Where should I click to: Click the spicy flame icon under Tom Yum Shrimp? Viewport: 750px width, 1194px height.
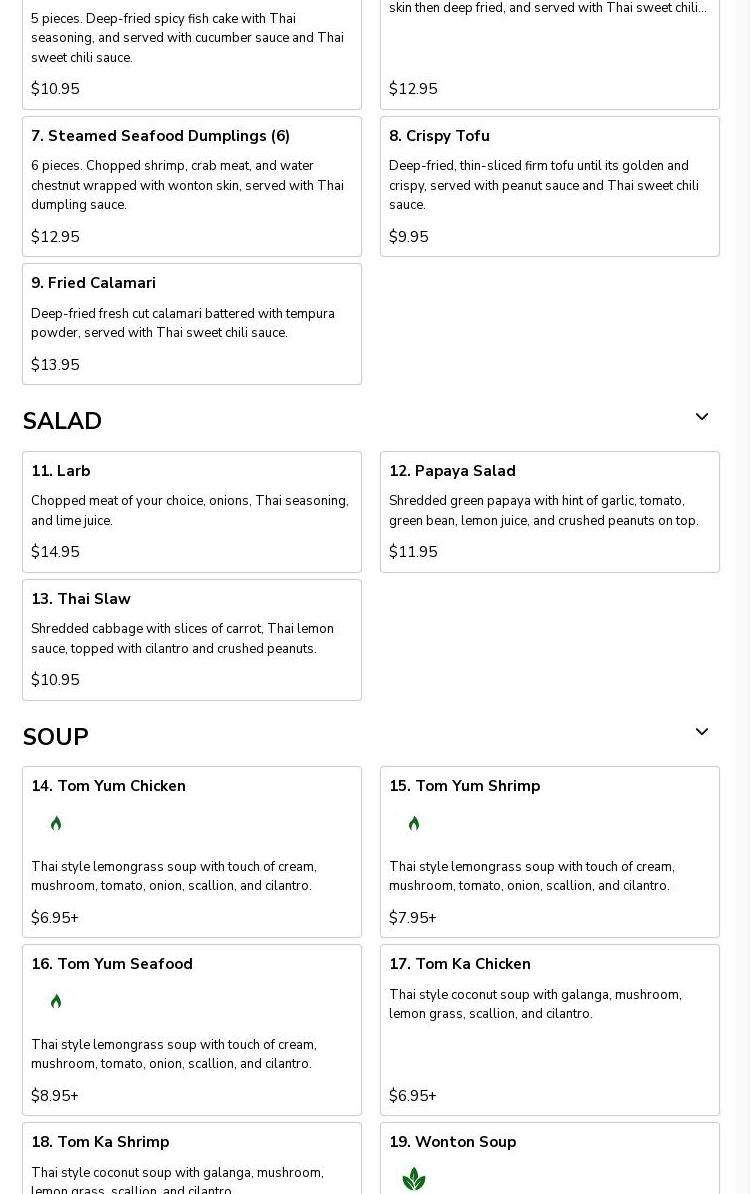(x=414, y=824)
